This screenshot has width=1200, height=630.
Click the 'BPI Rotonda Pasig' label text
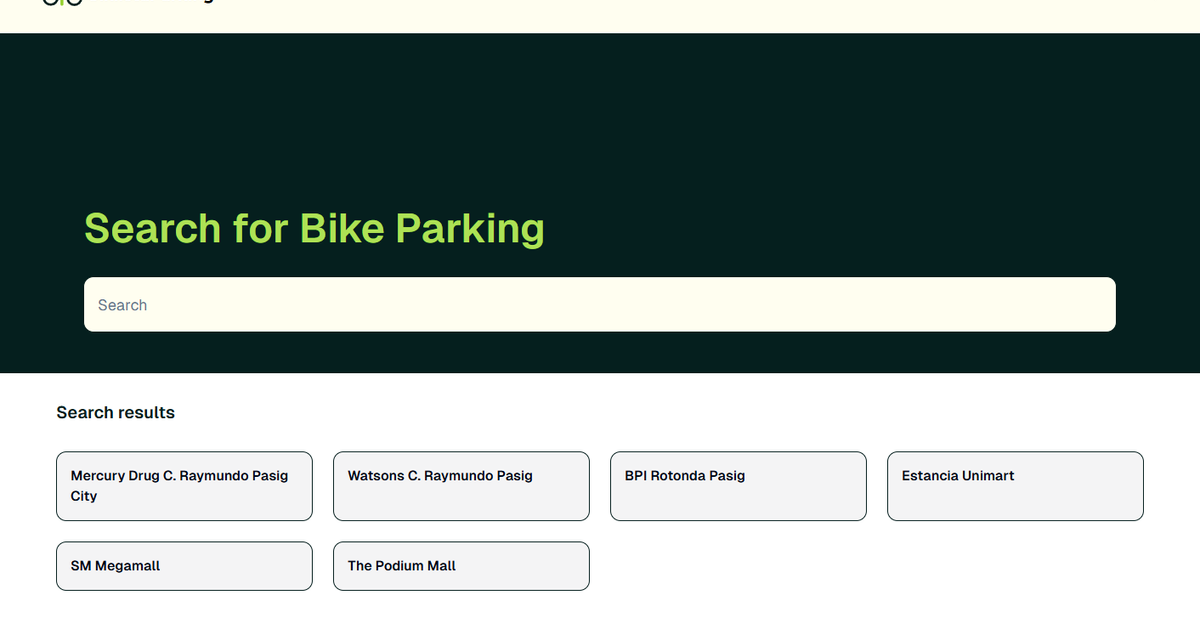pos(685,476)
